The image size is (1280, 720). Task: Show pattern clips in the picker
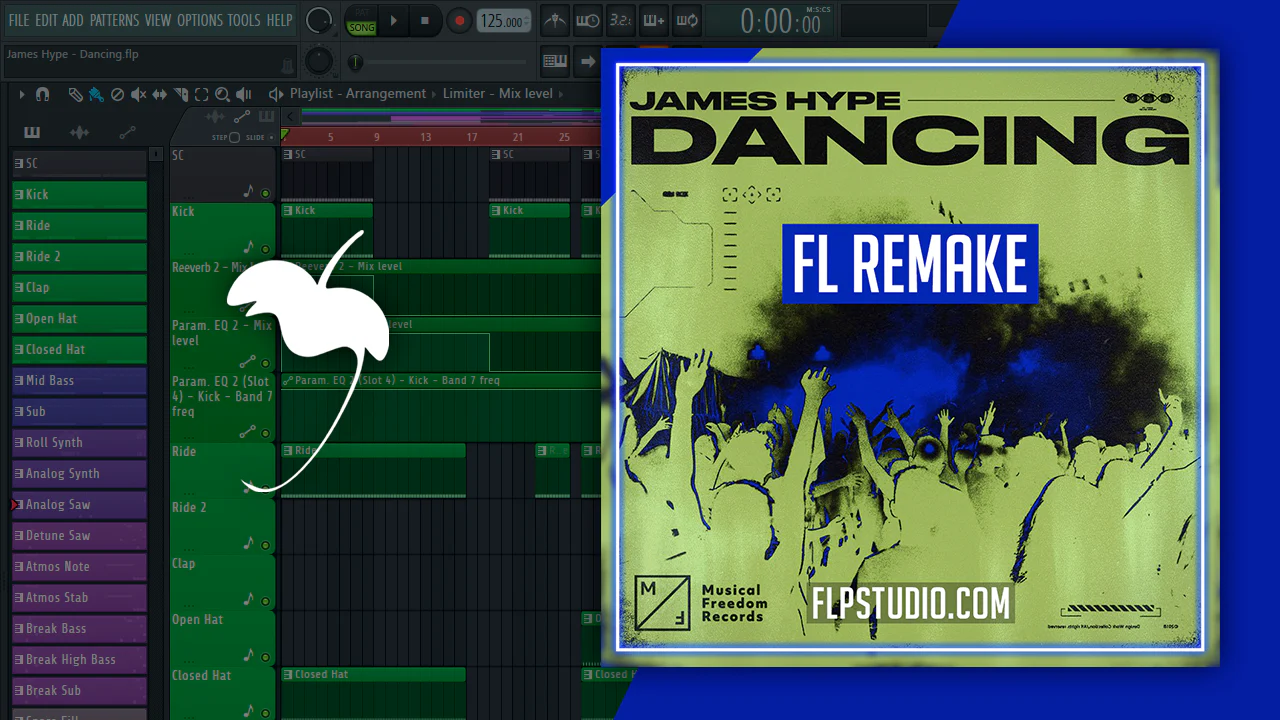pos(32,132)
